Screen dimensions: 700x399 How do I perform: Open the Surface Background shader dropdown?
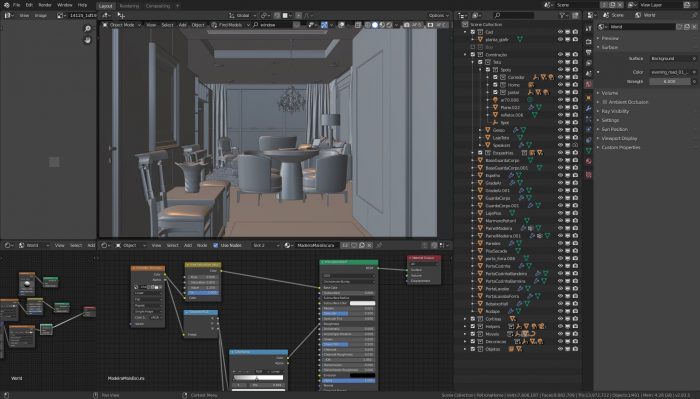pyautogui.click(x=671, y=58)
